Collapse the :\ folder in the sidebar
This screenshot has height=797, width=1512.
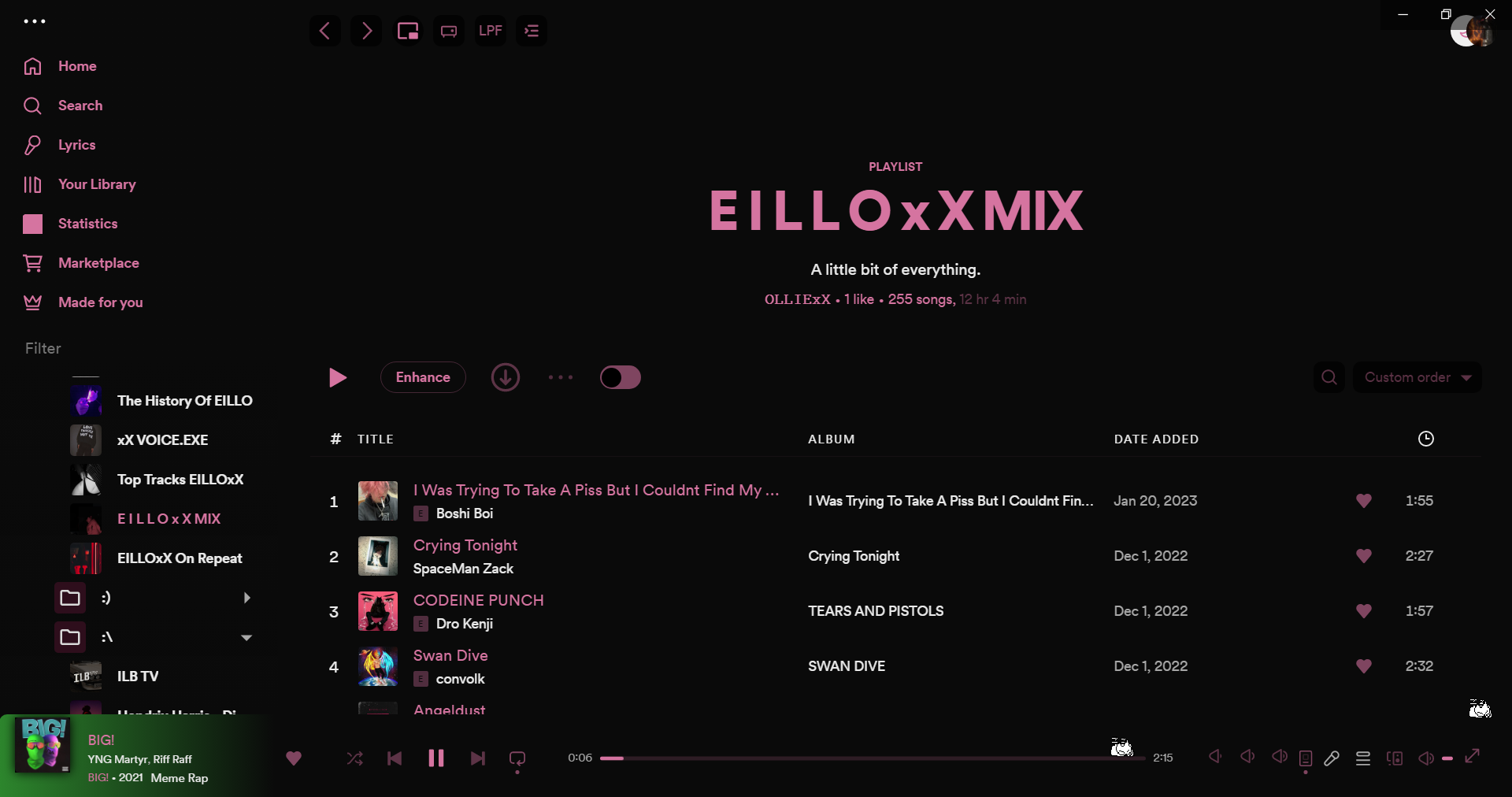[246, 637]
